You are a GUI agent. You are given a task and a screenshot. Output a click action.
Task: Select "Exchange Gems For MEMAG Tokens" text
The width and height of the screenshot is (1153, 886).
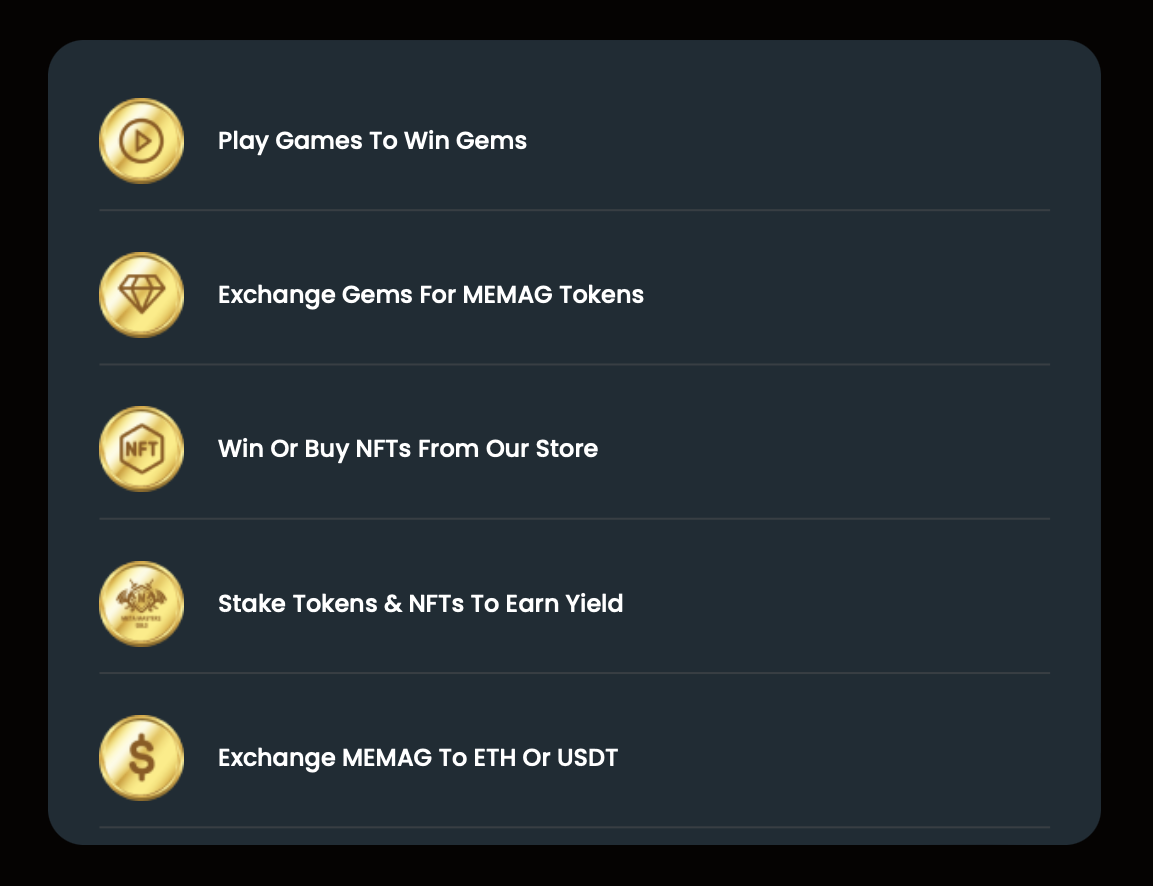pyautogui.click(x=431, y=295)
